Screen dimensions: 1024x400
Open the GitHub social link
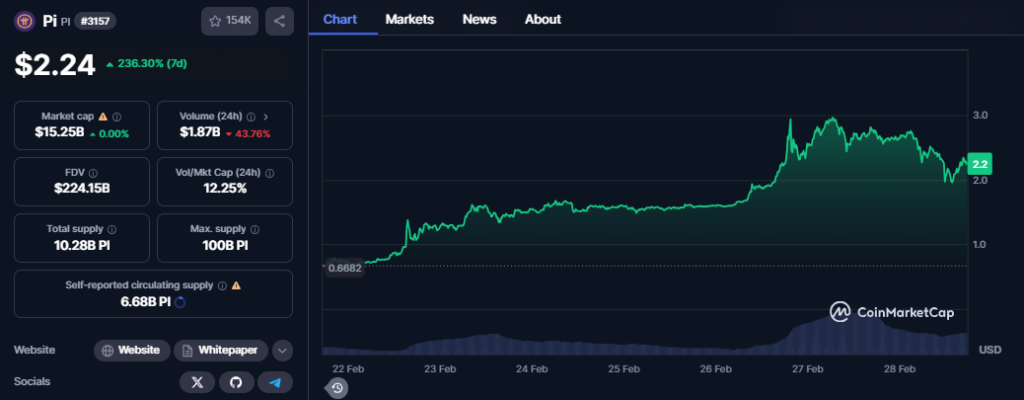point(236,382)
